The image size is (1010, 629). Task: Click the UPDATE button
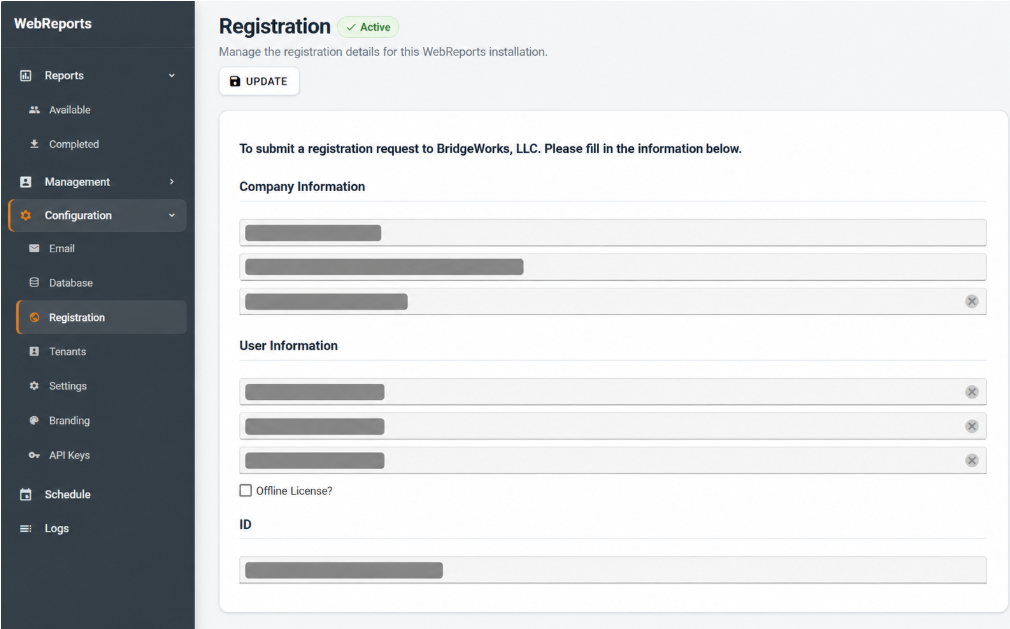[x=259, y=81]
